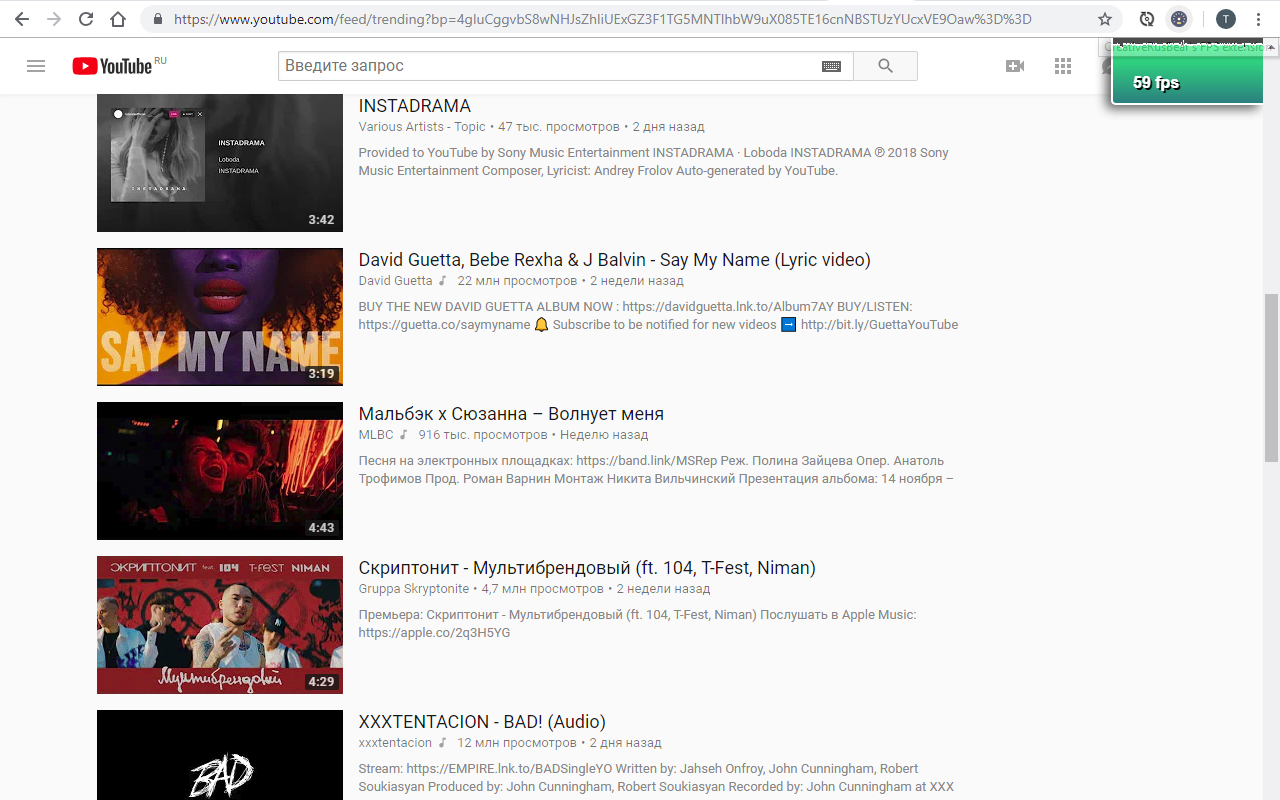Bookmark this page with the star icon
Image resolution: width=1280 pixels, height=800 pixels.
click(x=1105, y=19)
